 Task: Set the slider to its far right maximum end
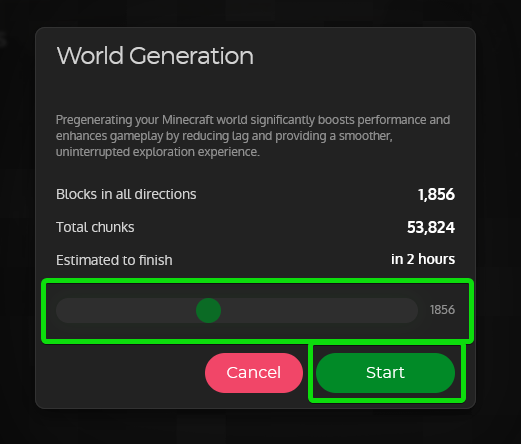413,310
